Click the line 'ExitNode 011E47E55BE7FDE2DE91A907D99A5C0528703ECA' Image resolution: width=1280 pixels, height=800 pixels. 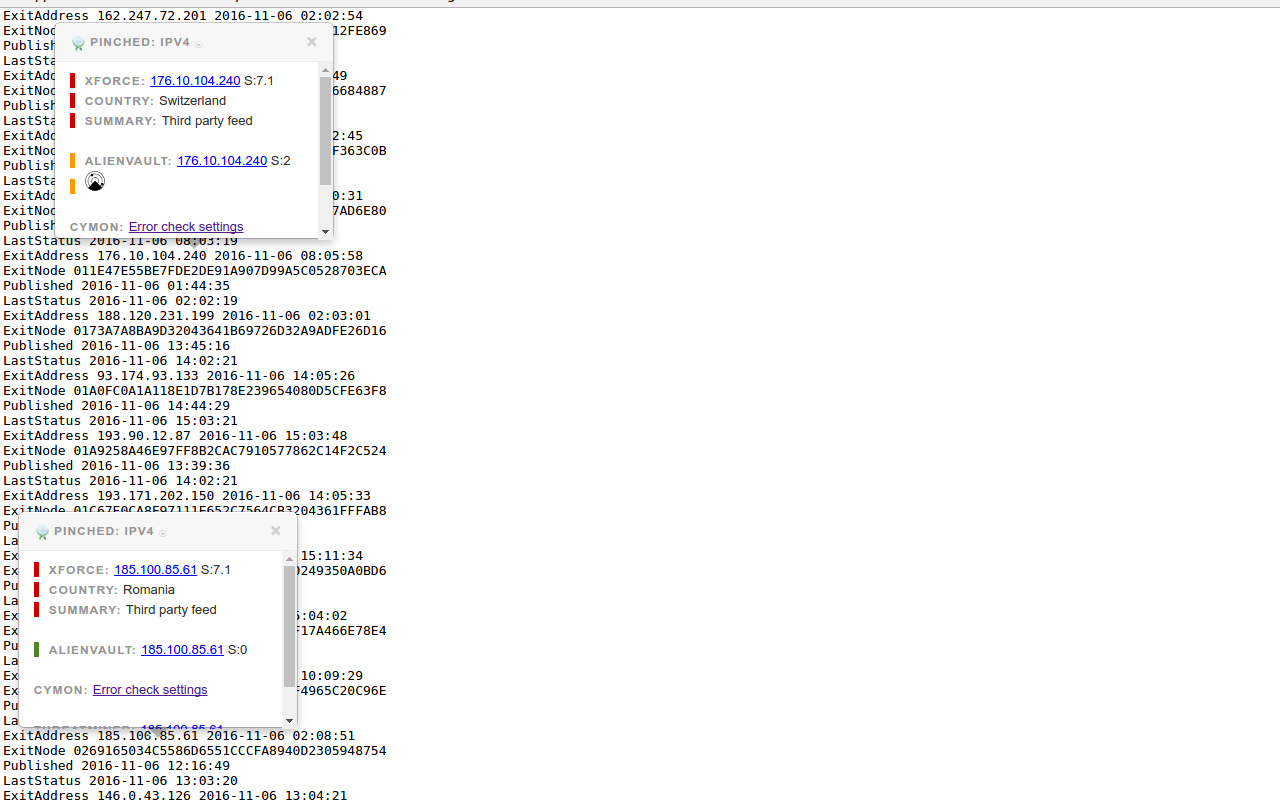[195, 271]
